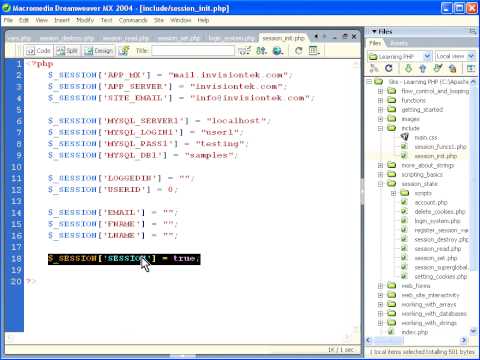Click the web_forms folder icon
480x360 pixels.
[391, 286]
